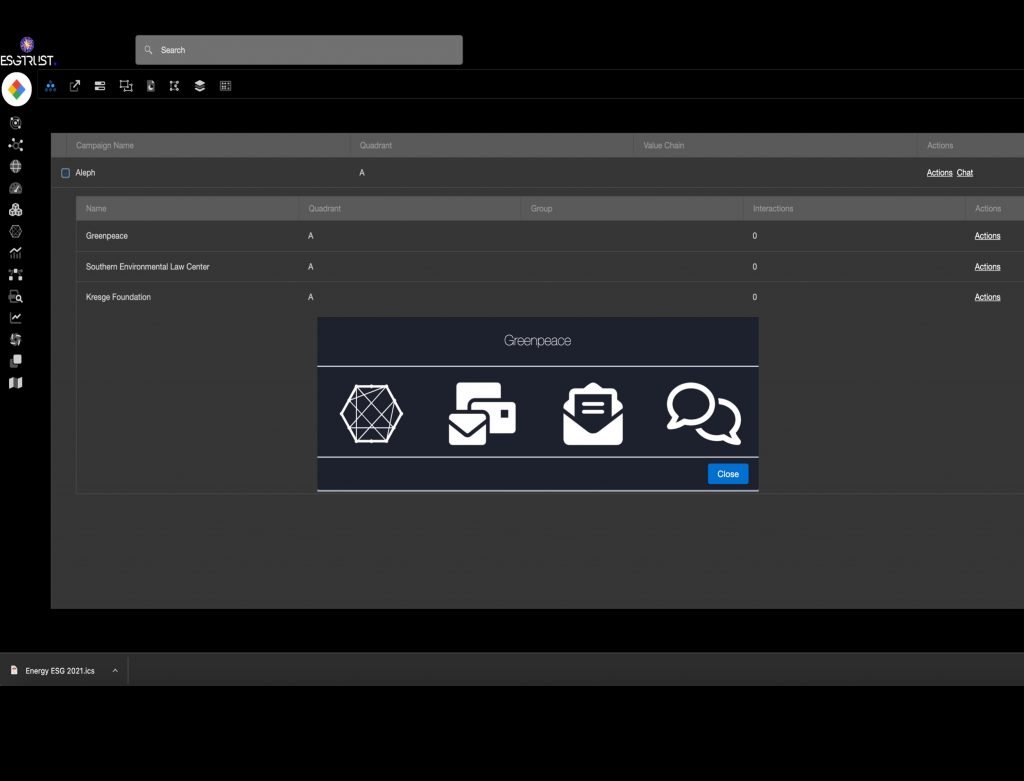
Task: Click the Campaign Name column header
Action: (x=104, y=146)
